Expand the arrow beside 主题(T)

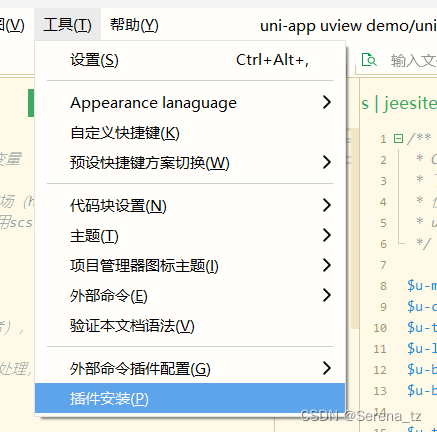tap(327, 235)
